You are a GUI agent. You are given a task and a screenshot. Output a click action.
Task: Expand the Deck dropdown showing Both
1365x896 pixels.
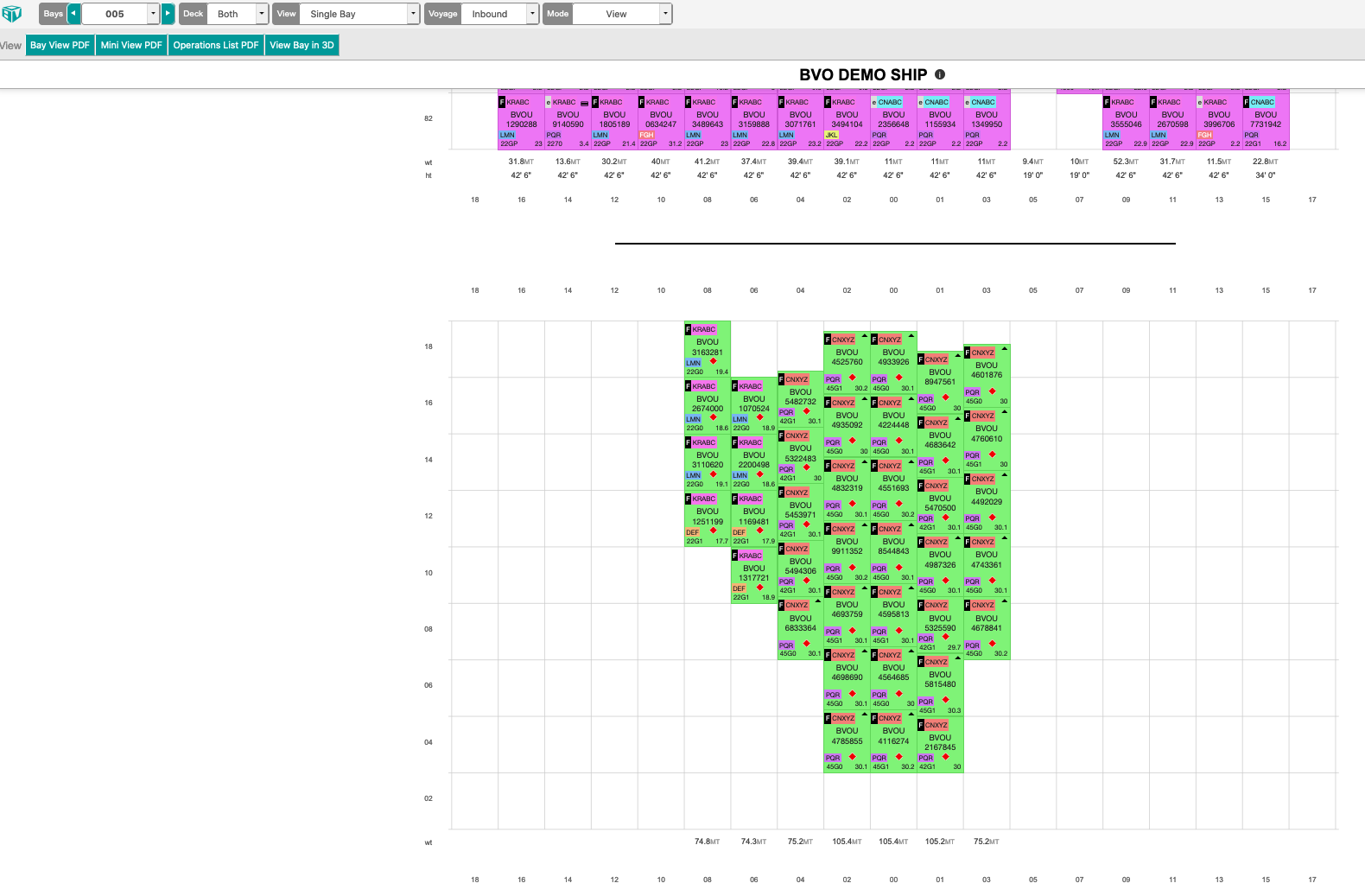click(x=262, y=14)
